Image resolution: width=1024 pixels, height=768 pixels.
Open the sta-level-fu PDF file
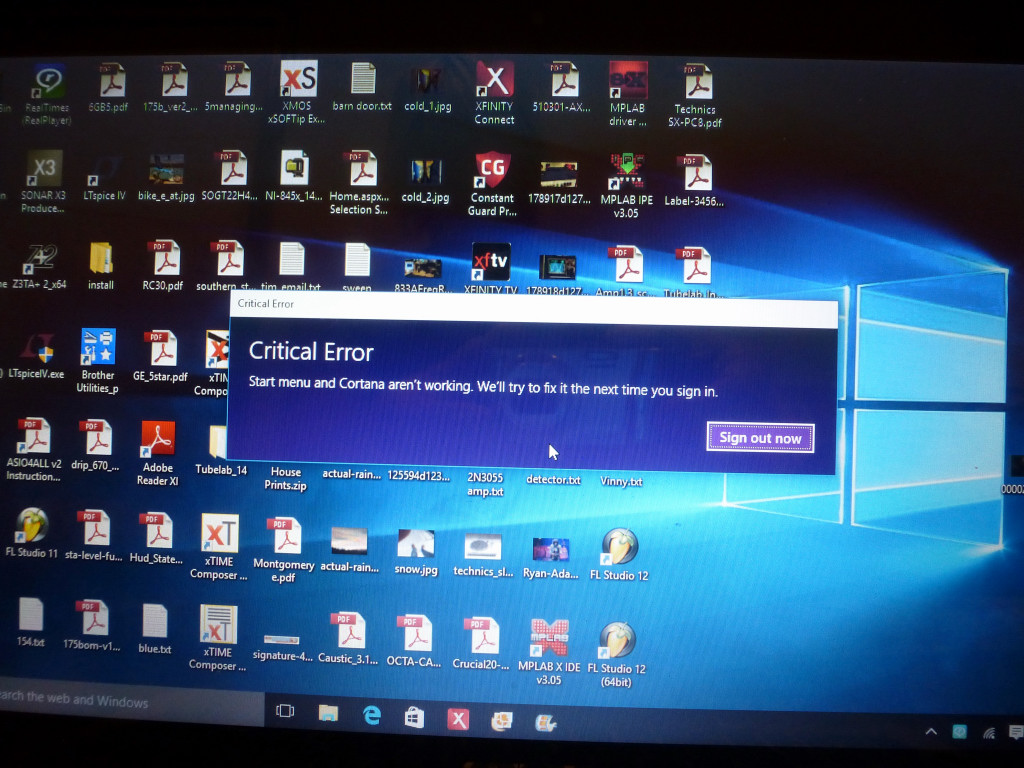tap(93, 536)
